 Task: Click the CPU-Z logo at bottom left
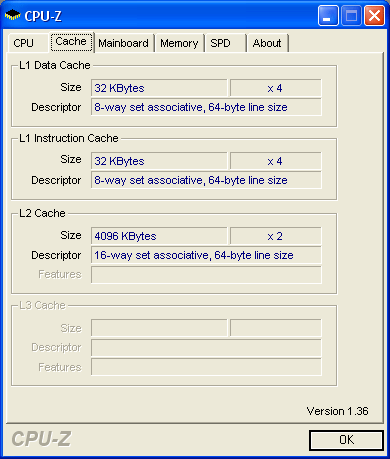tap(41, 439)
